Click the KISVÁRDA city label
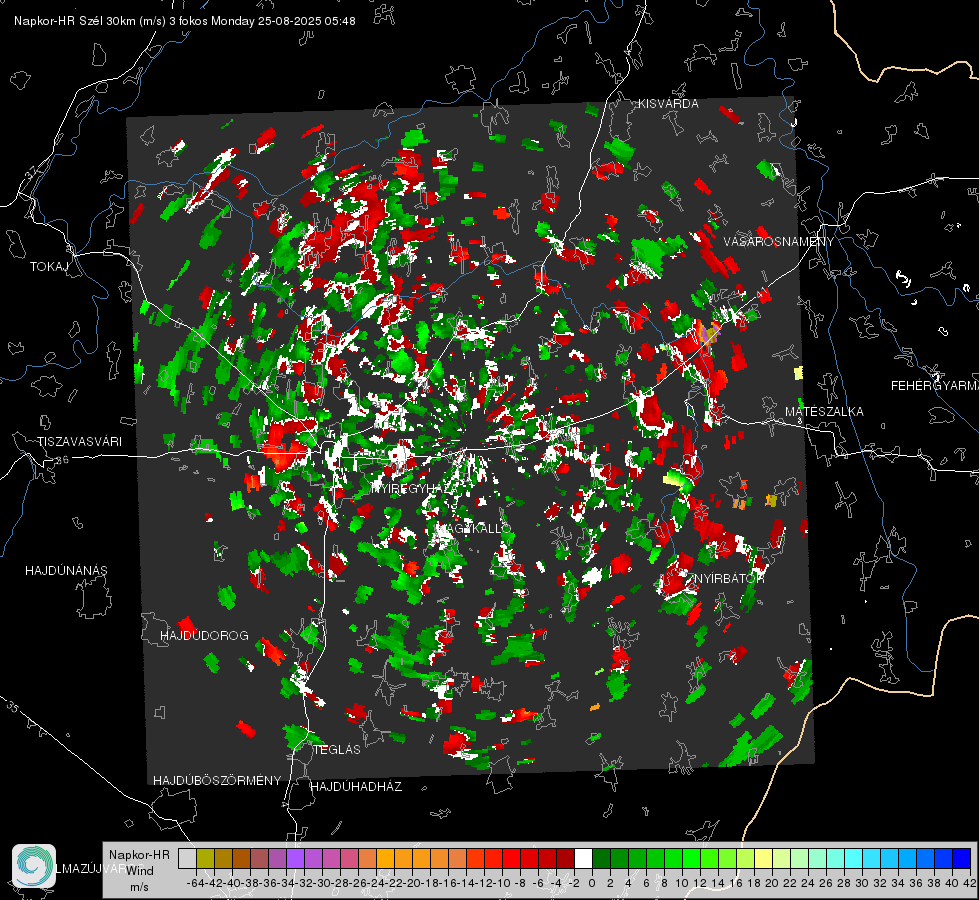Viewport: 979px width, 900px height. (x=668, y=104)
